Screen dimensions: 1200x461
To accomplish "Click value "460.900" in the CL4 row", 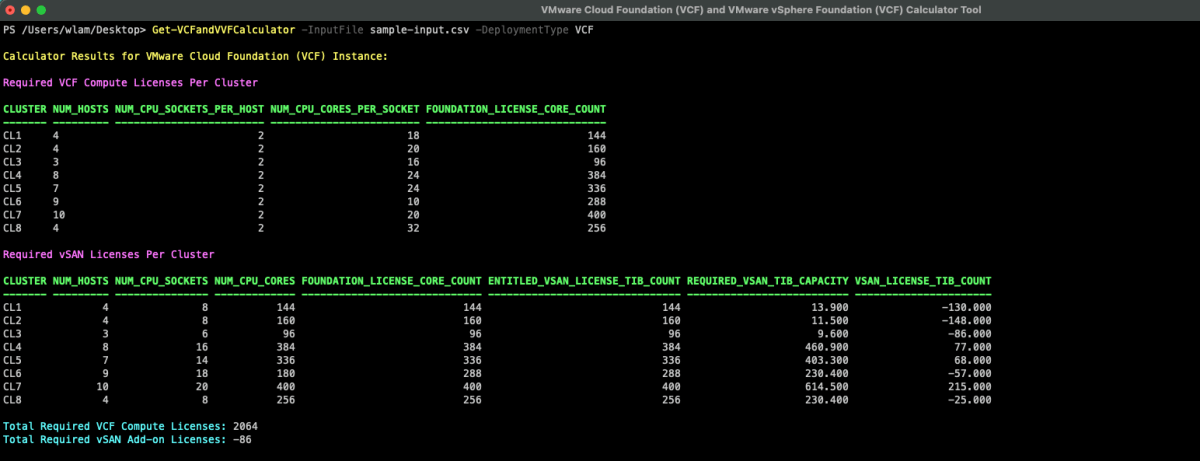I will pyautogui.click(x=827, y=347).
